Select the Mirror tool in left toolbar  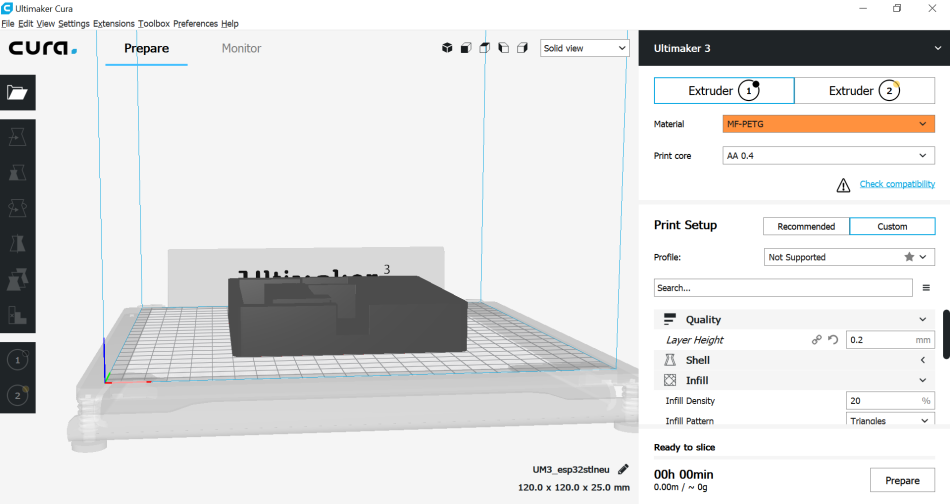tap(17, 244)
